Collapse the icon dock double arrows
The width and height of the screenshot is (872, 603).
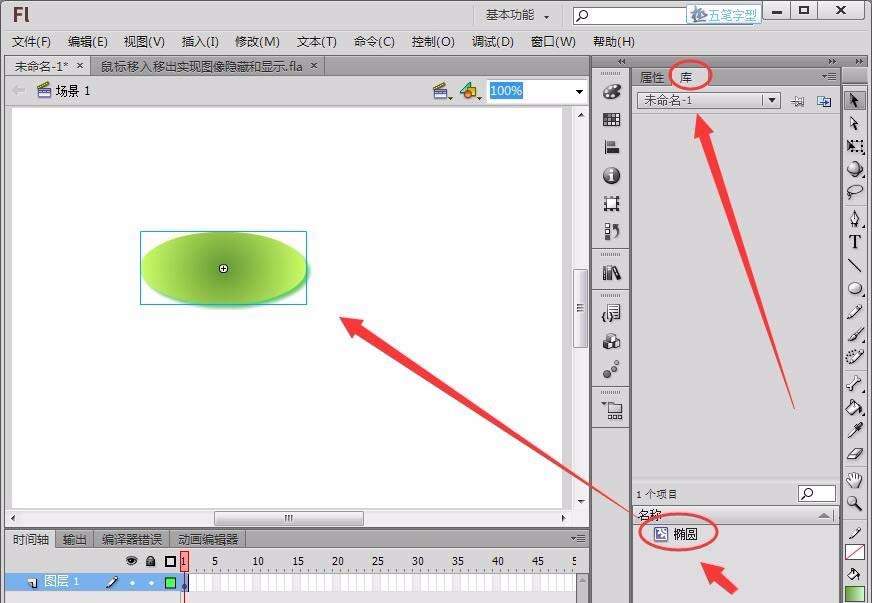pos(621,61)
